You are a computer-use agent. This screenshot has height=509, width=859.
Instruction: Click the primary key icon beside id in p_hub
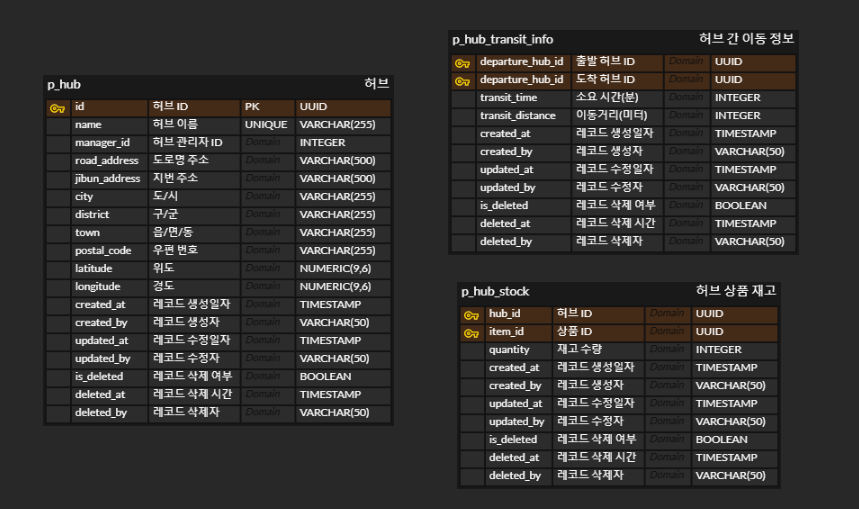[x=57, y=108]
